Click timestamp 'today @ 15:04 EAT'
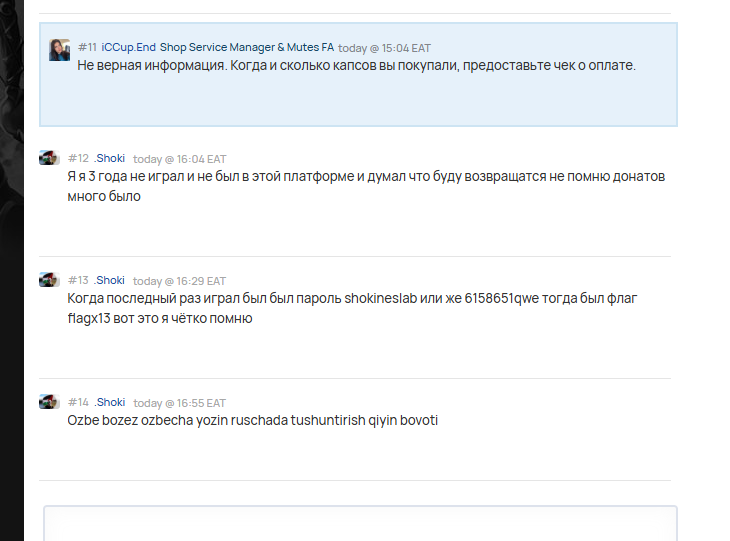Screen dimensions: 730x541 point(384,48)
